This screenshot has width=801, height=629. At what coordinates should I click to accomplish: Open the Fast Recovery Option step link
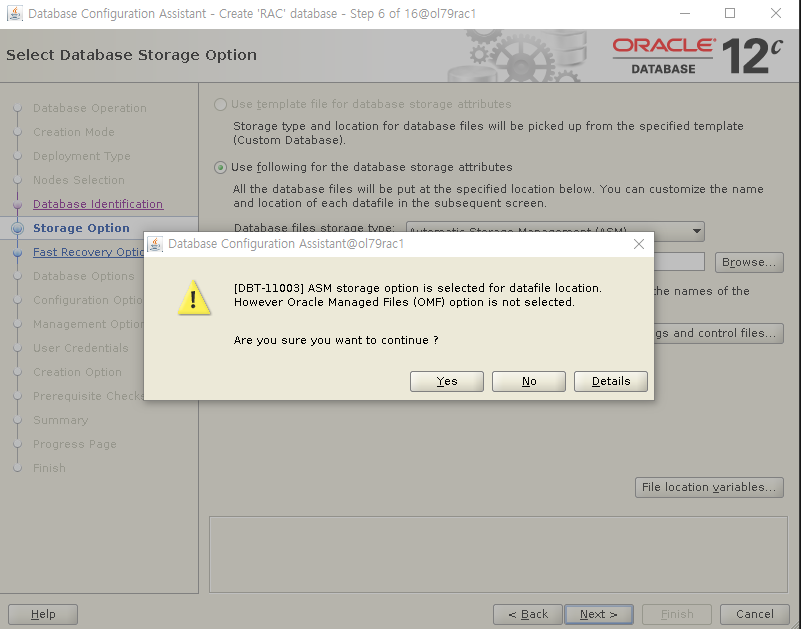(88, 252)
